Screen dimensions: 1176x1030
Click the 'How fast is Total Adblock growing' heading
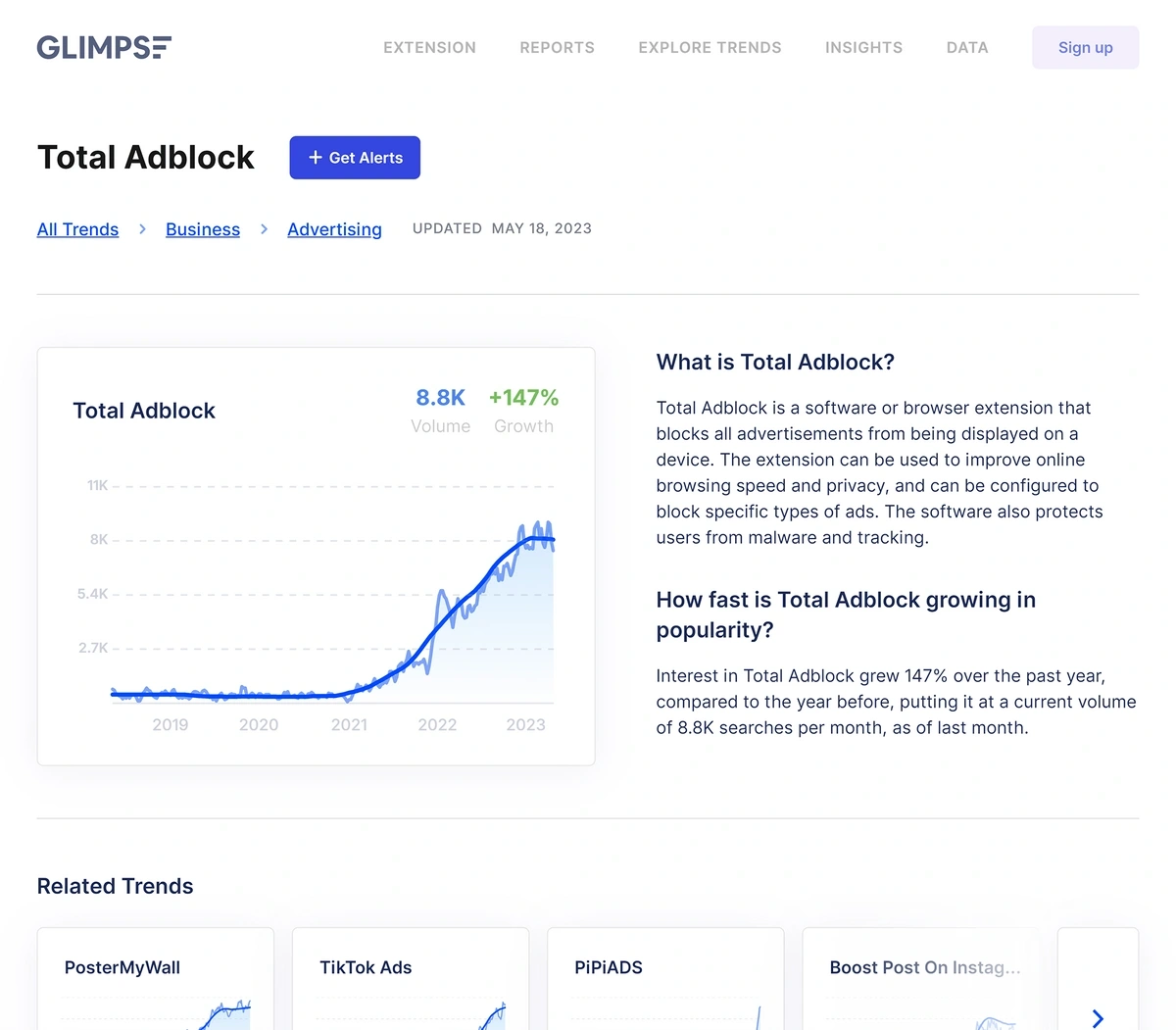point(846,614)
